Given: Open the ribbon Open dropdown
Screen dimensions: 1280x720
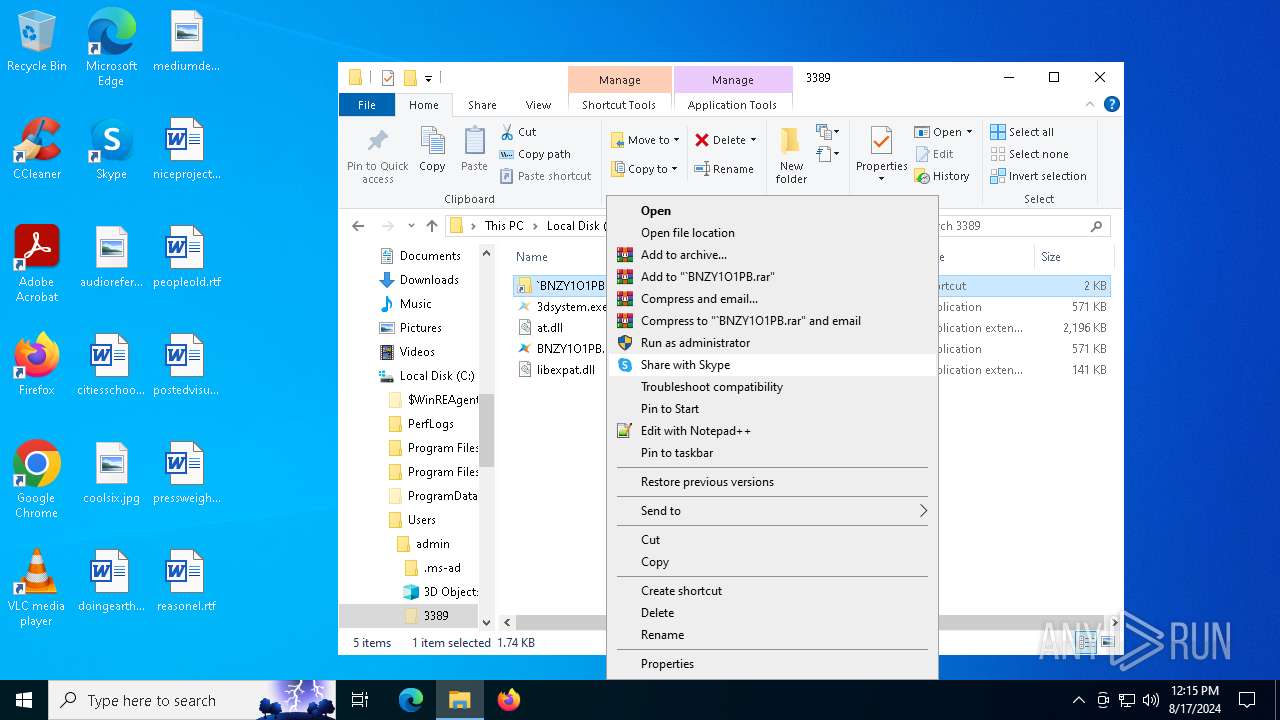Looking at the screenshot, I should (x=943, y=132).
